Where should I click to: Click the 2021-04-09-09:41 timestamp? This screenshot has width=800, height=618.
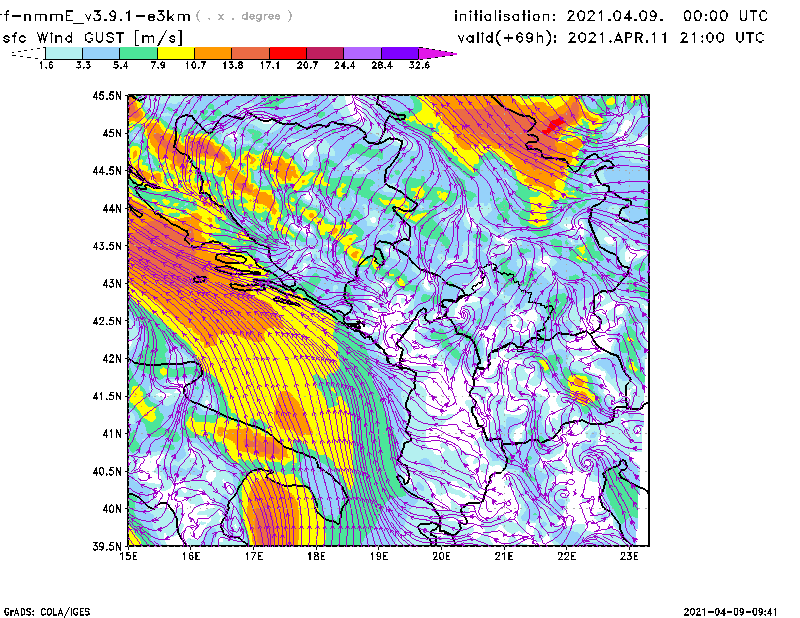click(730, 612)
